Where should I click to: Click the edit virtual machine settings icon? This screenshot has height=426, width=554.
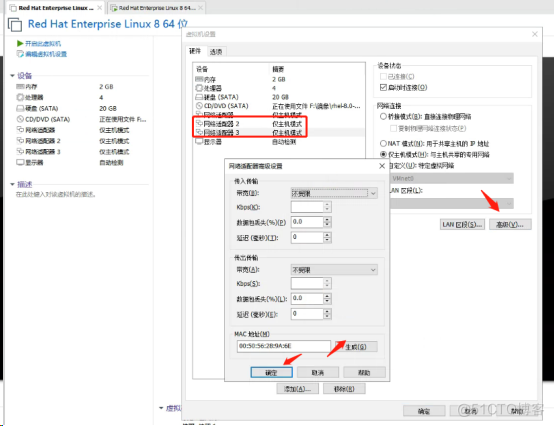[20, 54]
